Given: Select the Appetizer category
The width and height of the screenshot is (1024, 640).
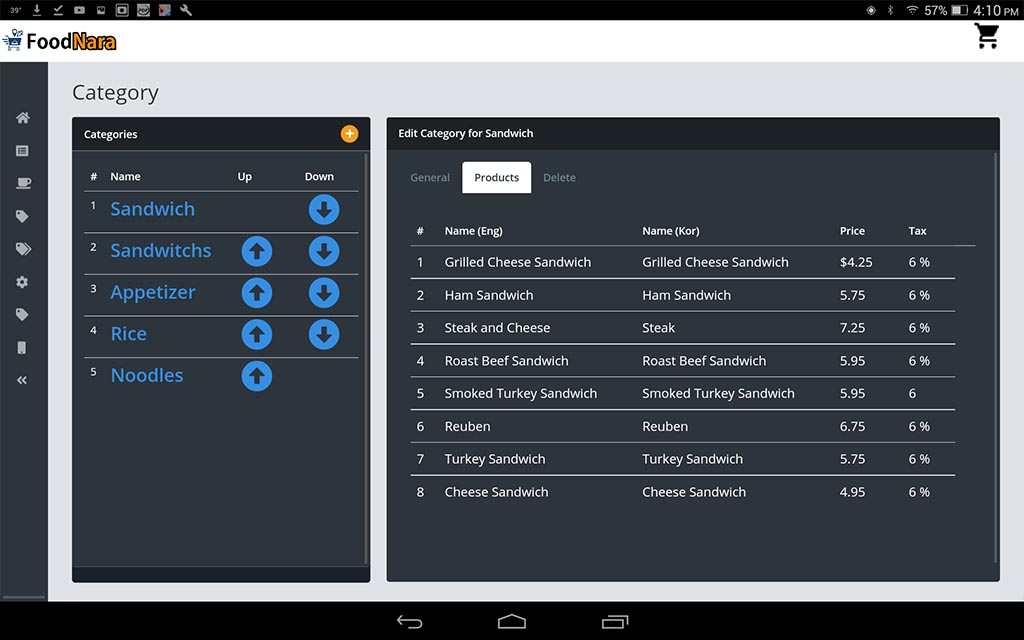Looking at the screenshot, I should pyautogui.click(x=152, y=293).
